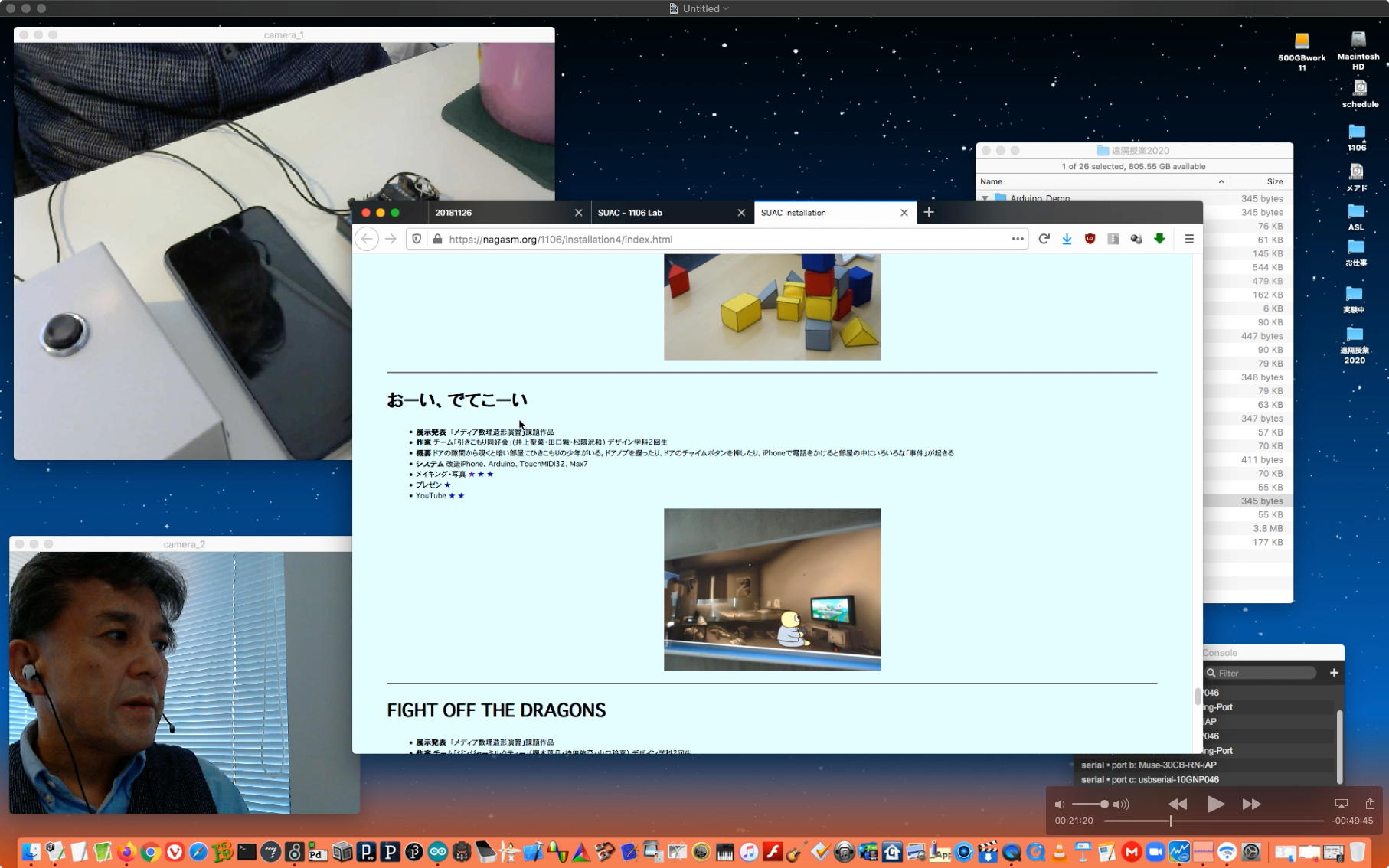Launch Google Chrome from the Dock
The image size is (1389, 868).
(x=151, y=852)
